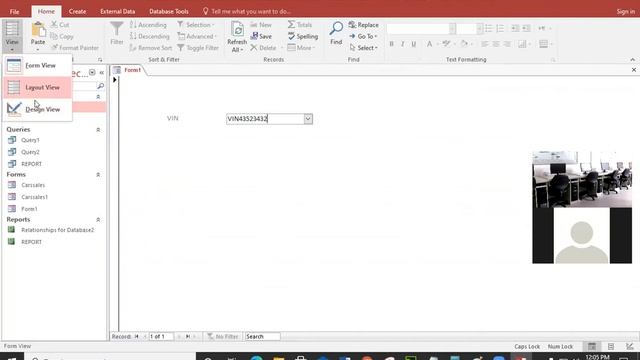Click Remove Sort
Image resolution: width=640 pixels, height=360 pixels.
point(151,48)
